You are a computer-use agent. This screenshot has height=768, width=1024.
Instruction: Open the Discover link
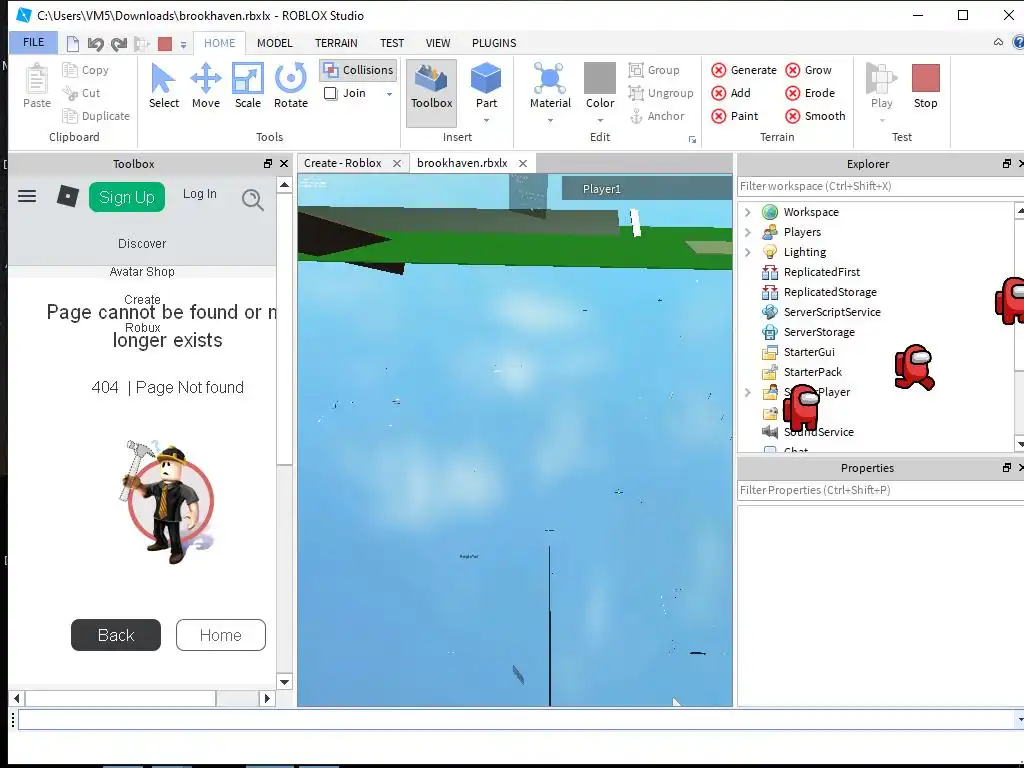[x=142, y=244]
